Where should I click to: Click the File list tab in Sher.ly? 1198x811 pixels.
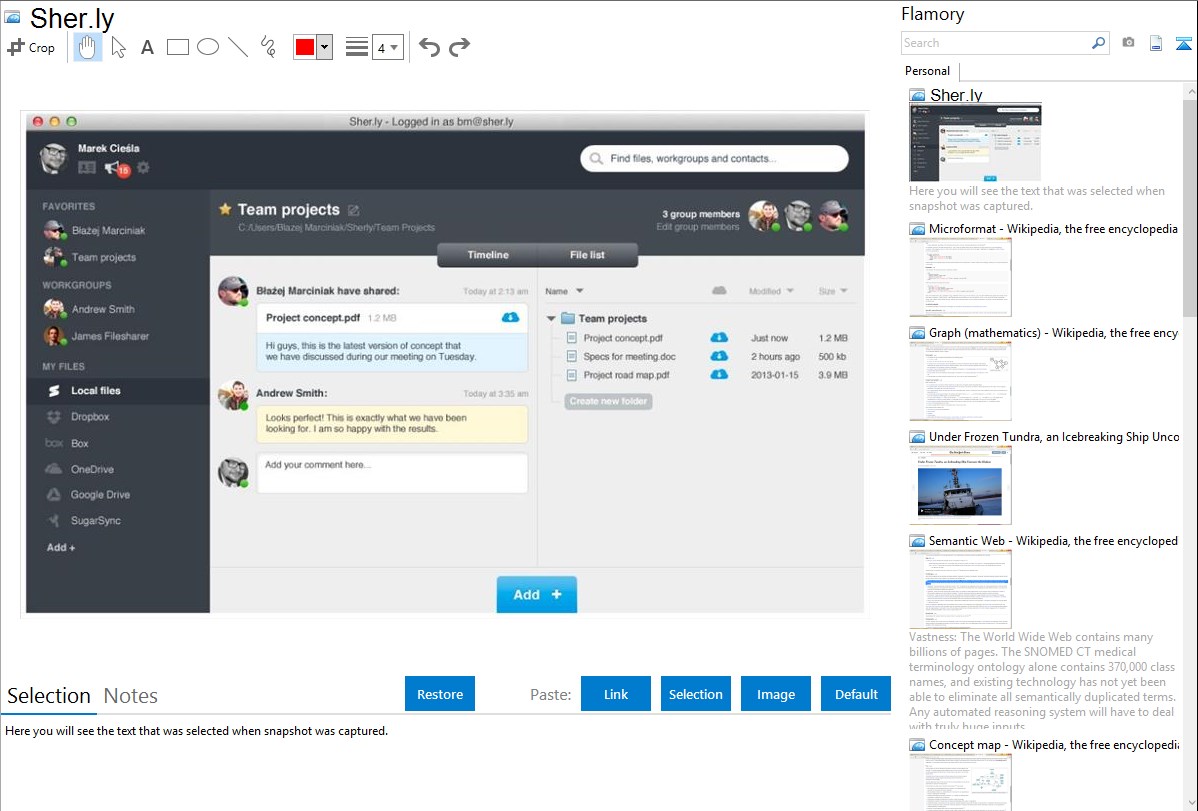click(x=588, y=255)
